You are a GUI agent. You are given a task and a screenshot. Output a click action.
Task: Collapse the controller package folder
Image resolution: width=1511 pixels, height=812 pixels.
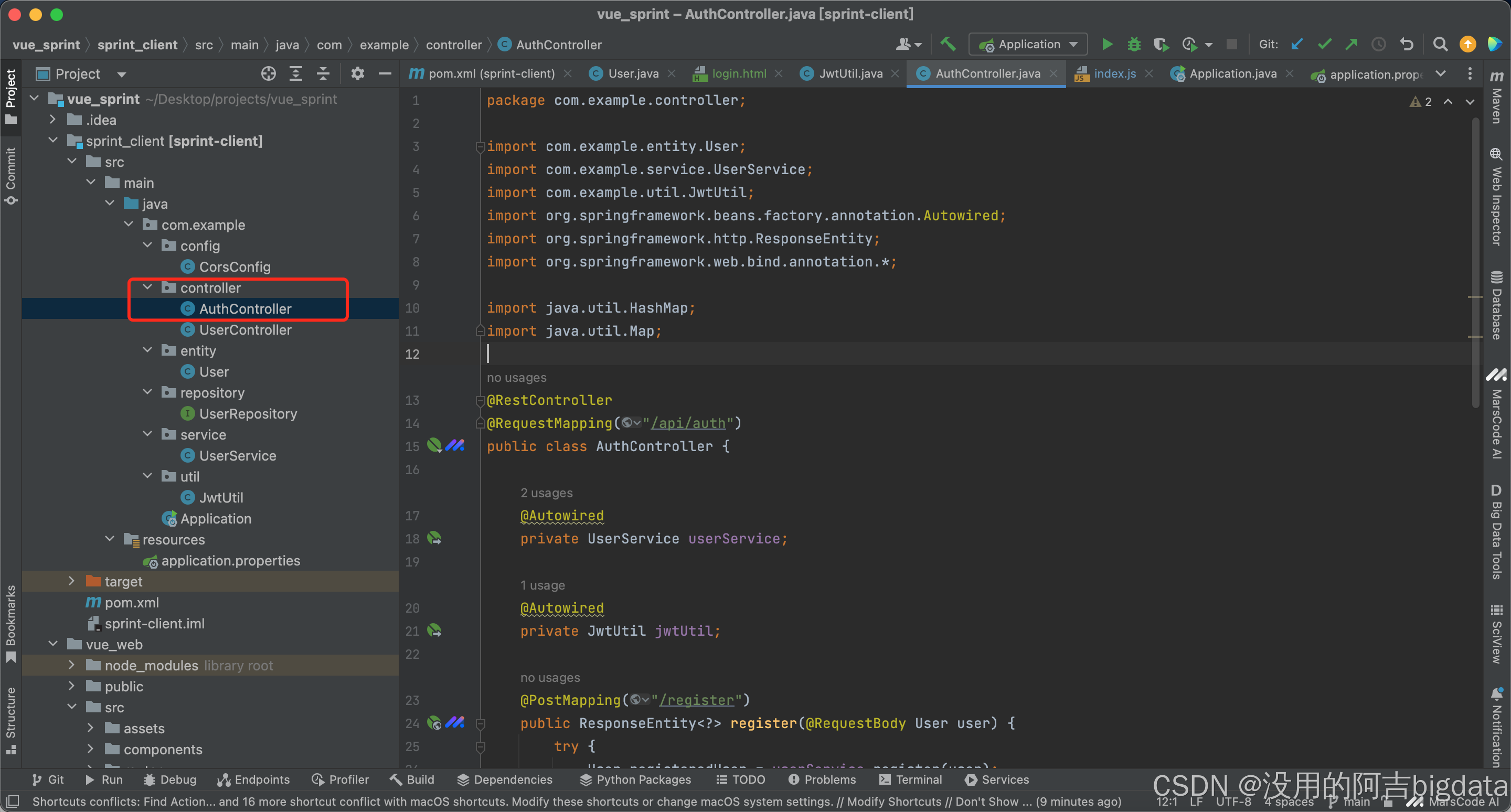(x=148, y=287)
